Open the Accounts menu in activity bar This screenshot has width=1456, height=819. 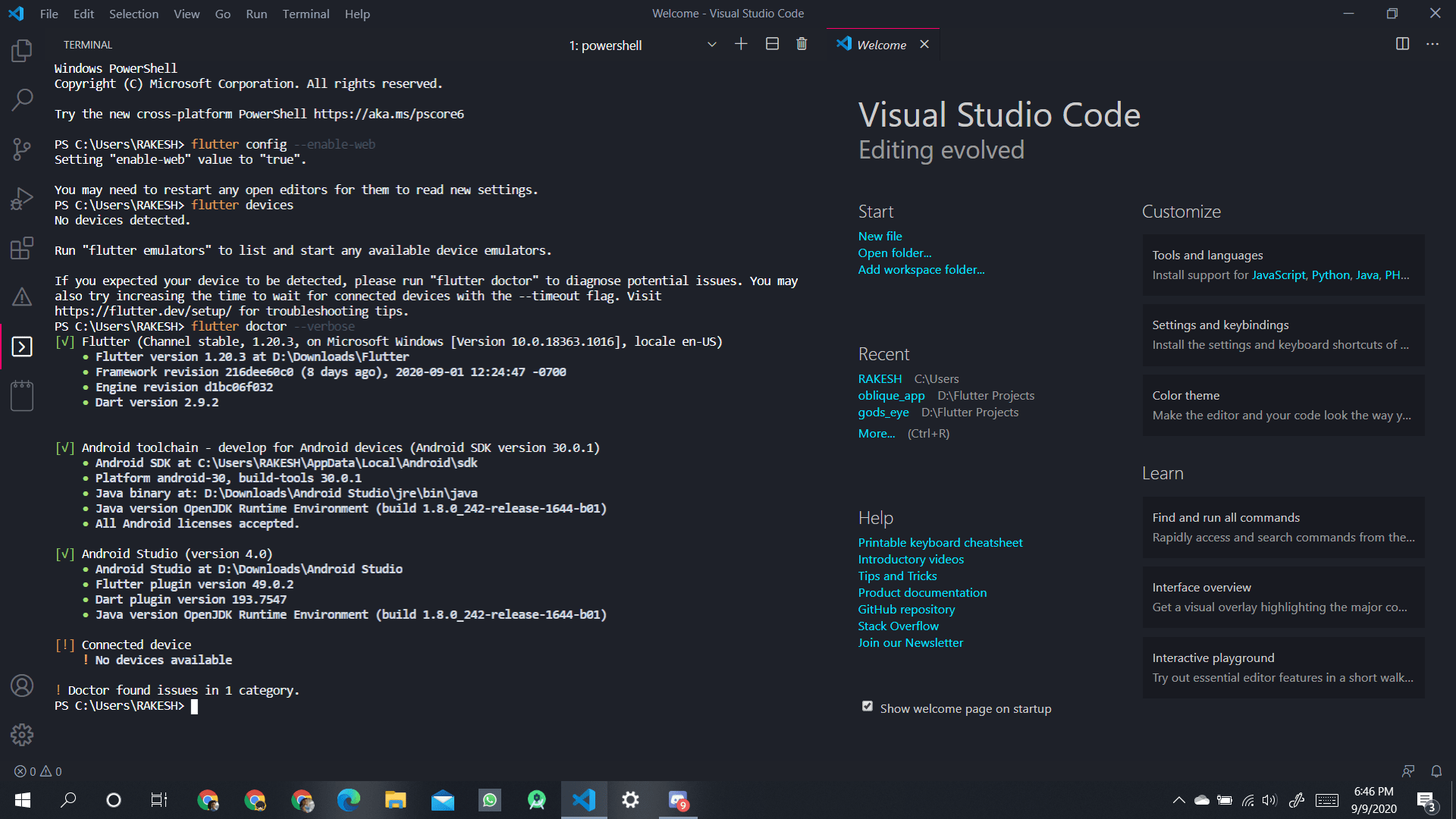coord(22,686)
